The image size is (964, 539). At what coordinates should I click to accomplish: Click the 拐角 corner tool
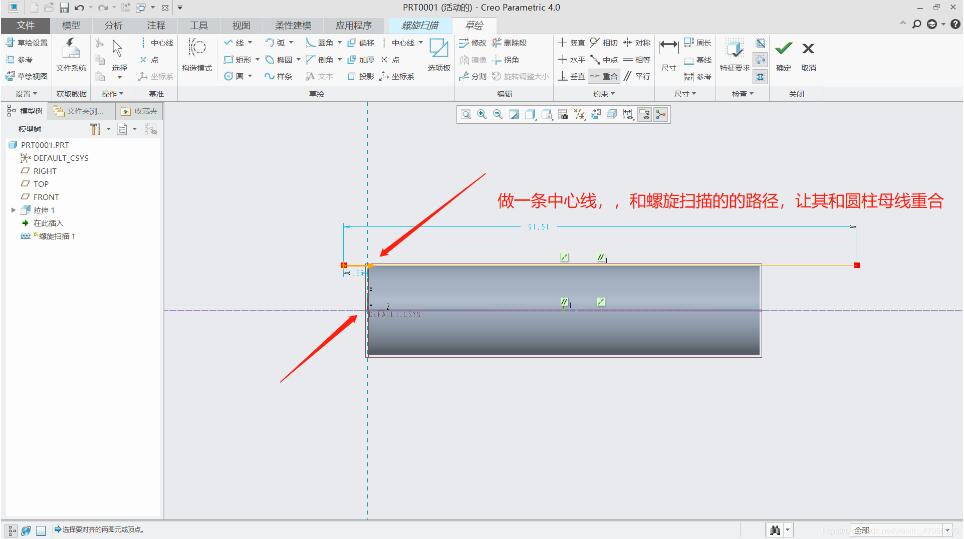pos(506,60)
